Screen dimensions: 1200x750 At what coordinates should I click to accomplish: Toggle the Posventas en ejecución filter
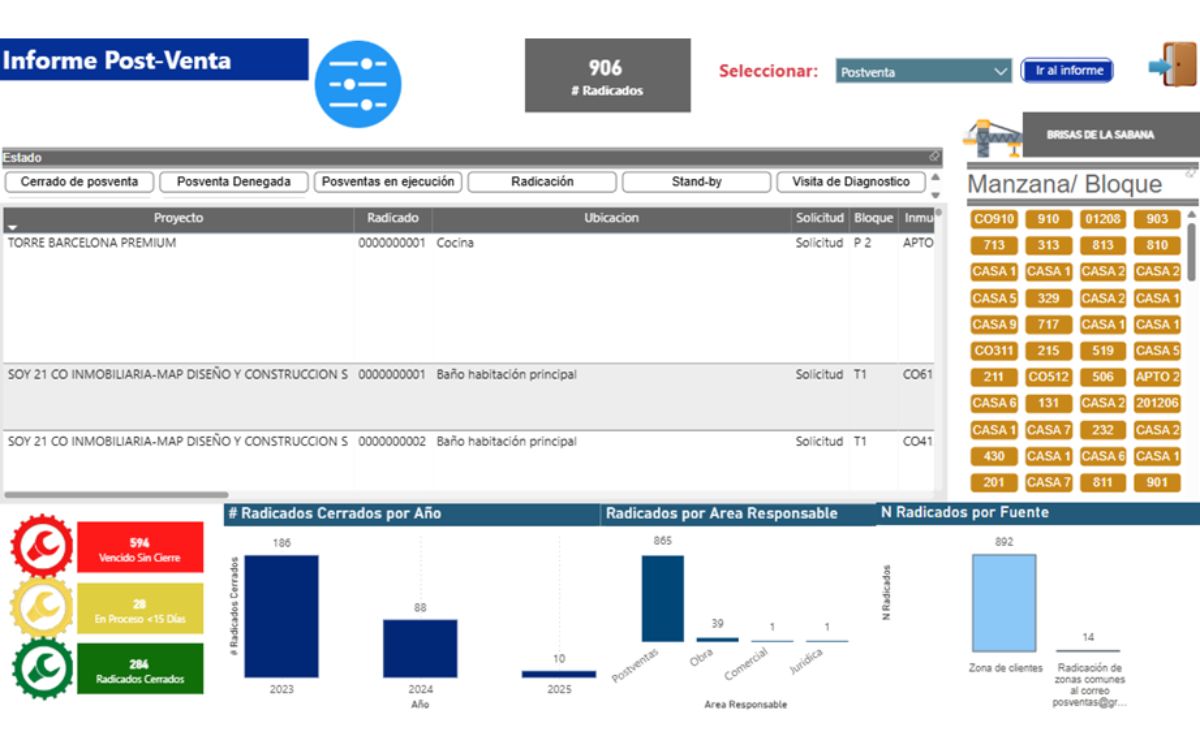(x=388, y=182)
